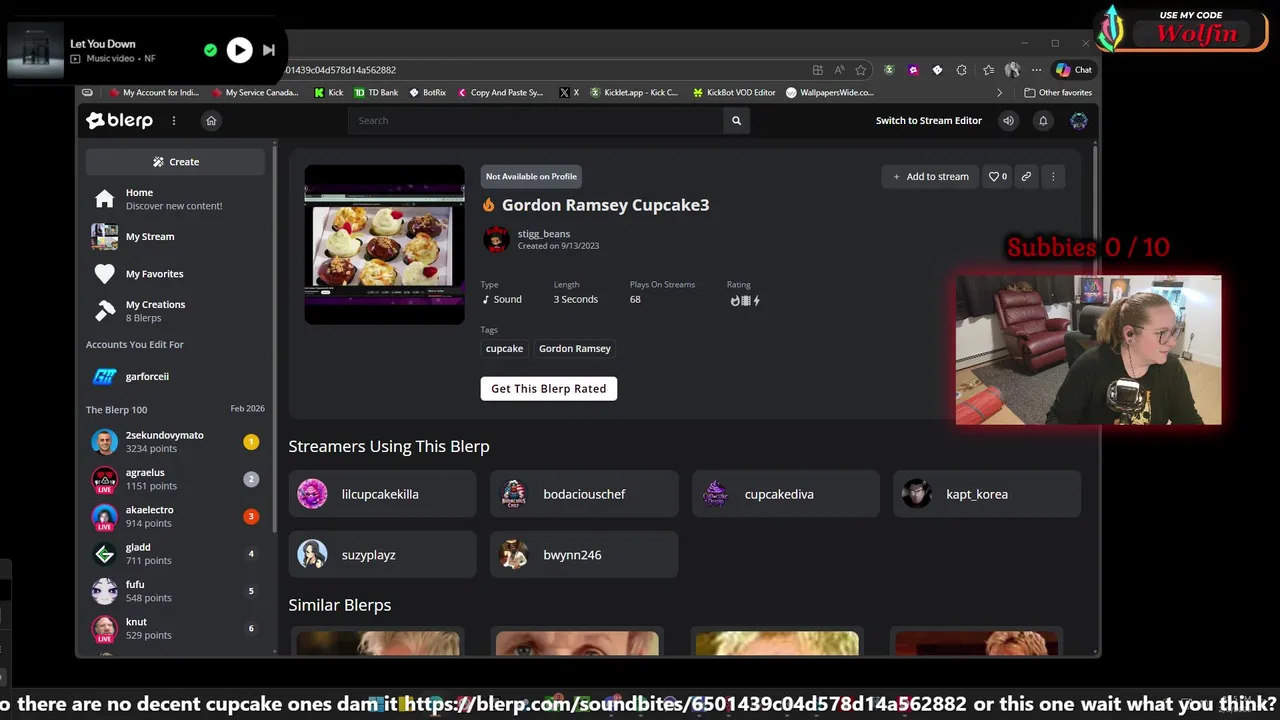Screen dimensions: 1280x720
Task: Go to Blerp home via house icon
Action: (x=211, y=121)
